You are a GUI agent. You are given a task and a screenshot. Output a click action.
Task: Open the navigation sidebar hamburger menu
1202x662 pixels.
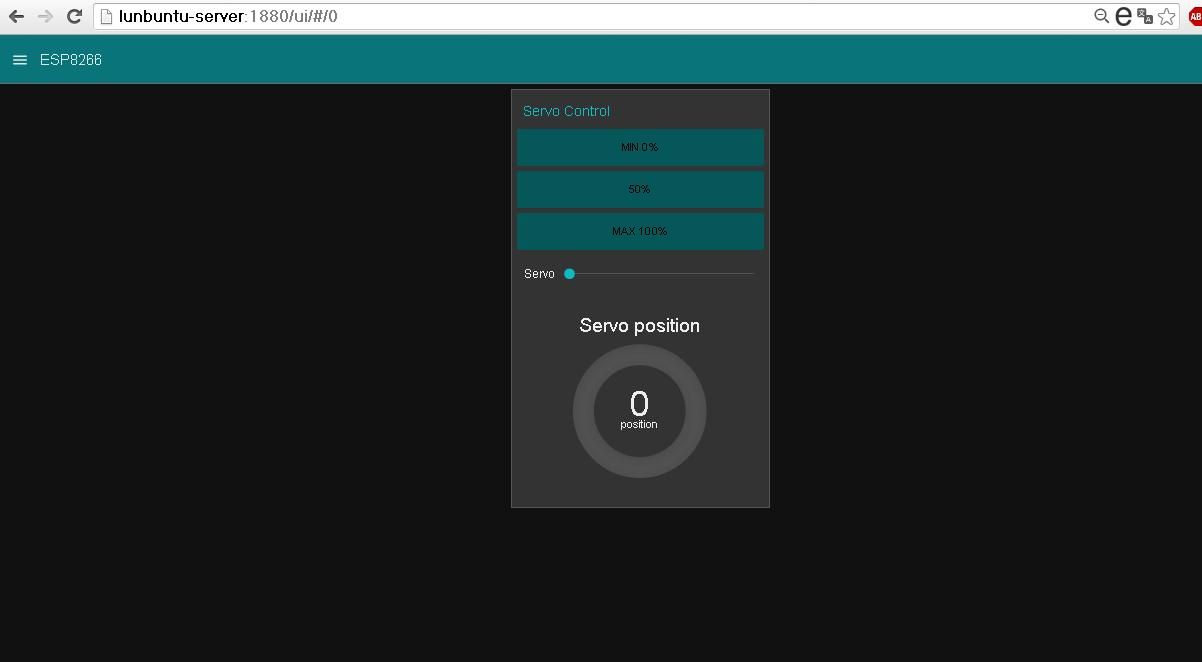click(x=19, y=59)
